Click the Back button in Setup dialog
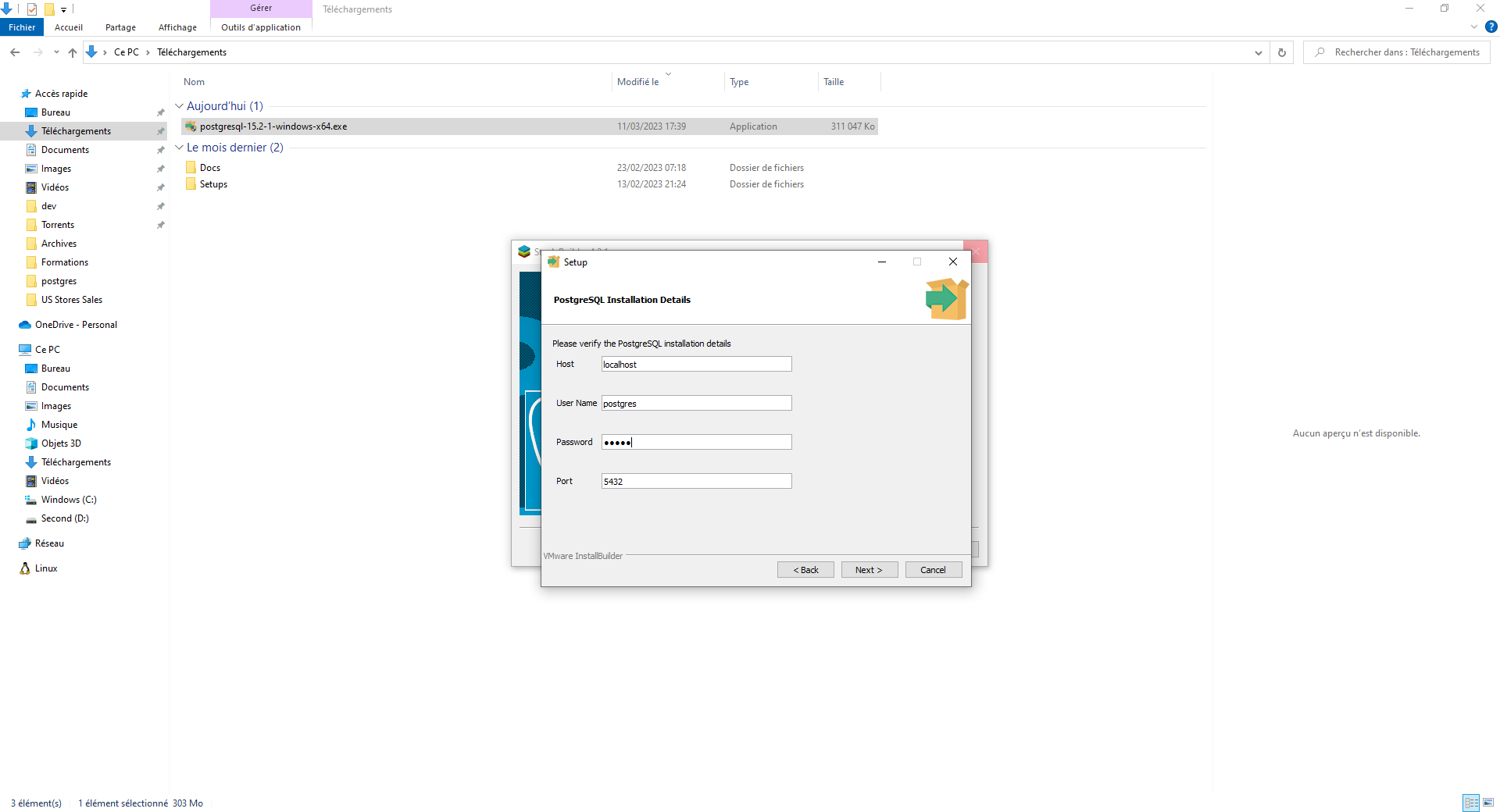The image size is (1500, 812). (x=805, y=570)
